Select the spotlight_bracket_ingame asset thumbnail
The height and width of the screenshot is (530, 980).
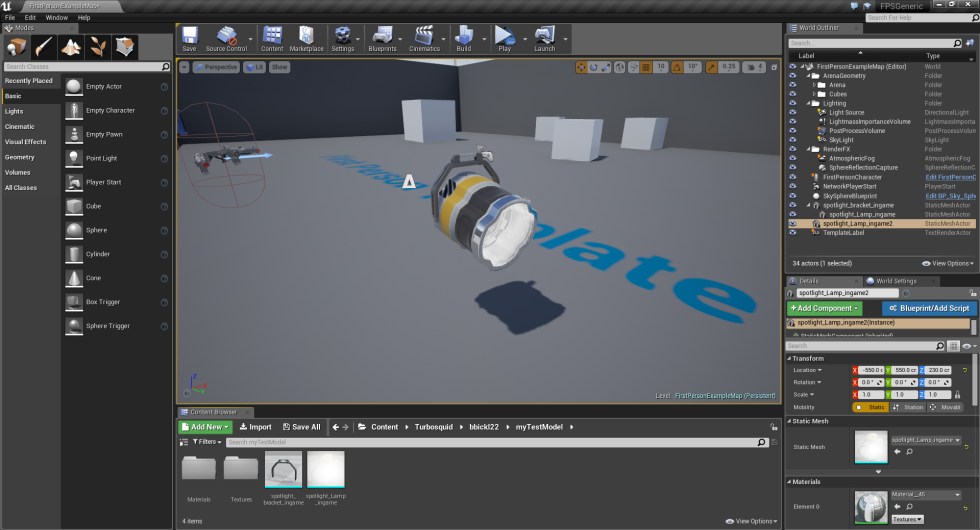click(x=283, y=468)
